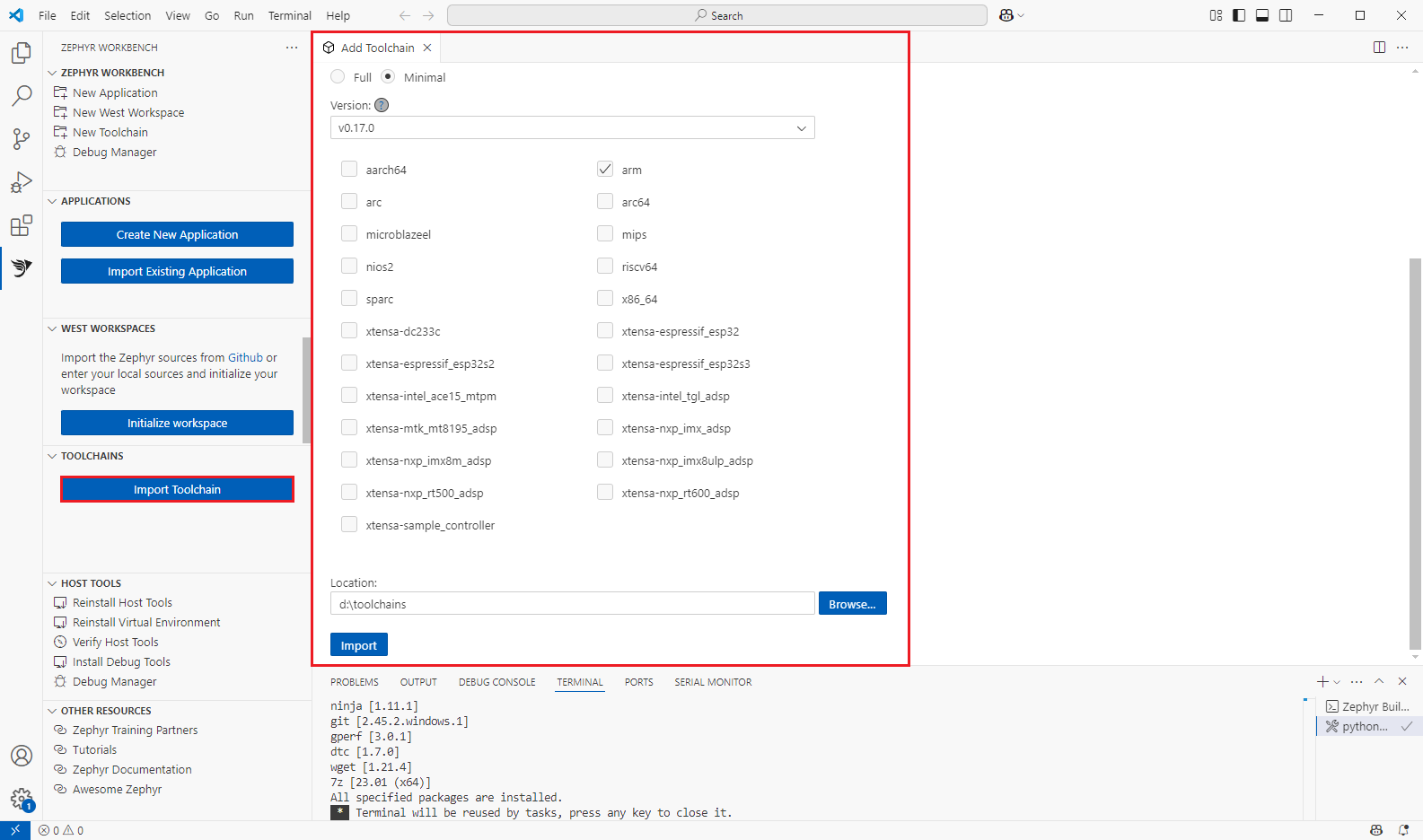The image size is (1423, 840).
Task: Open the Terminal menu
Action: click(x=290, y=15)
